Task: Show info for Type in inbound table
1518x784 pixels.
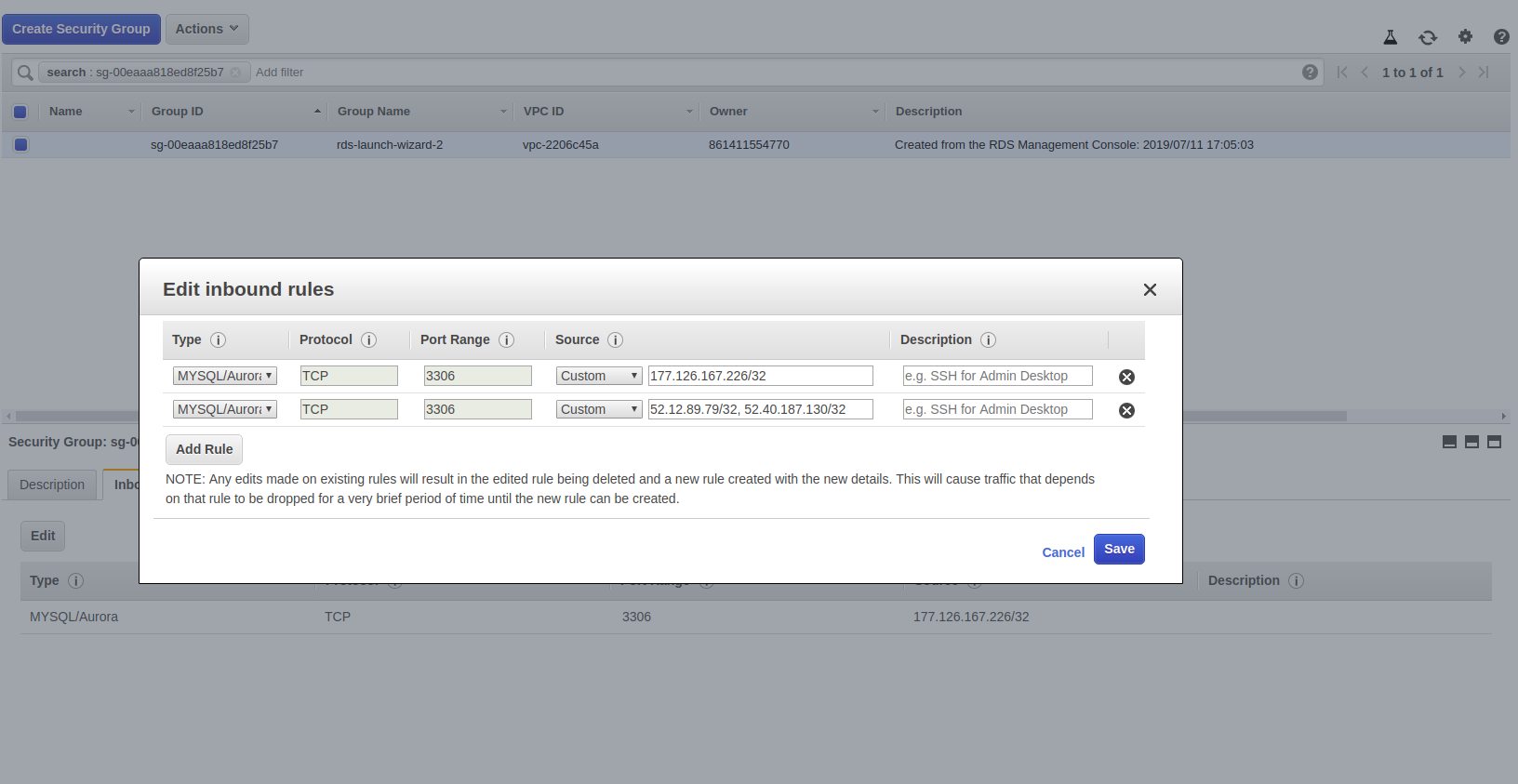Action: (76, 581)
